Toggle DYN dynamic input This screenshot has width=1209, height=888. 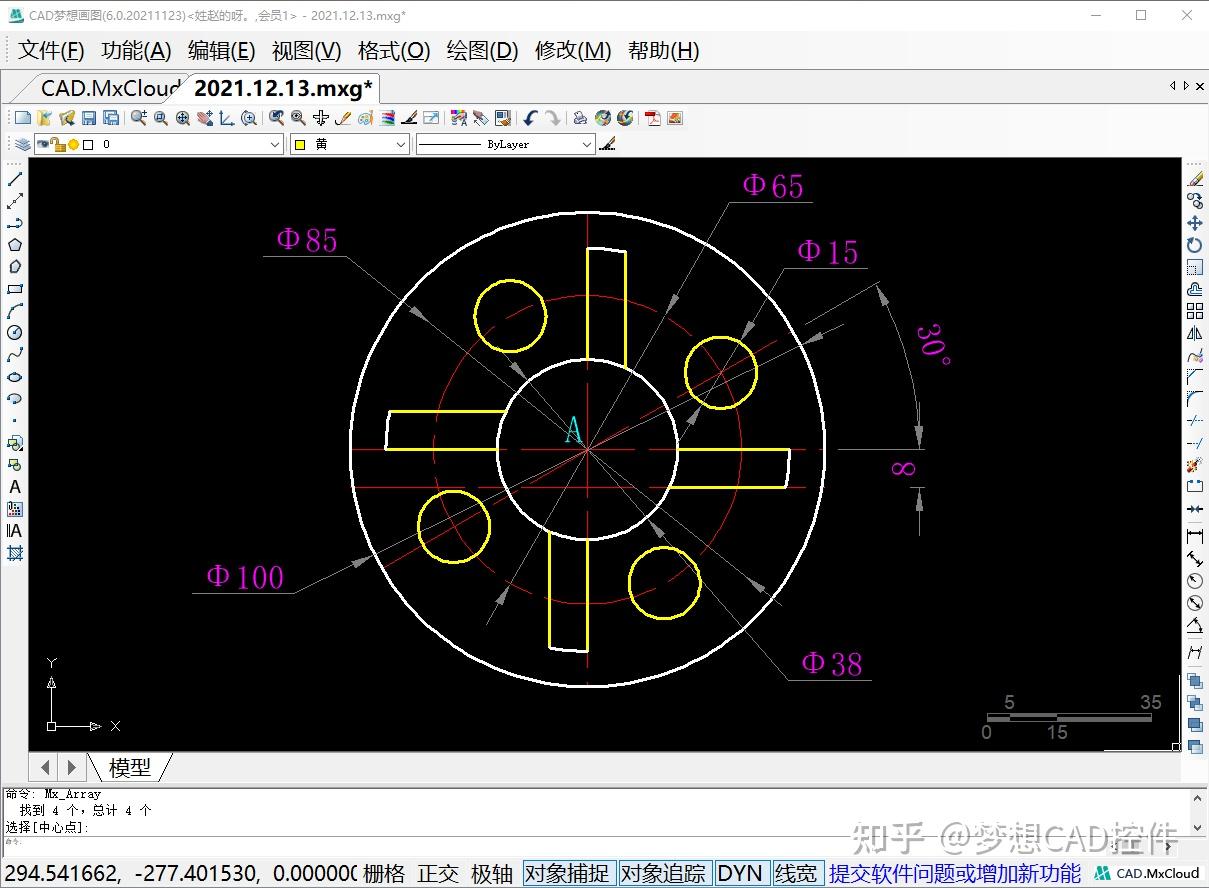coord(740,874)
